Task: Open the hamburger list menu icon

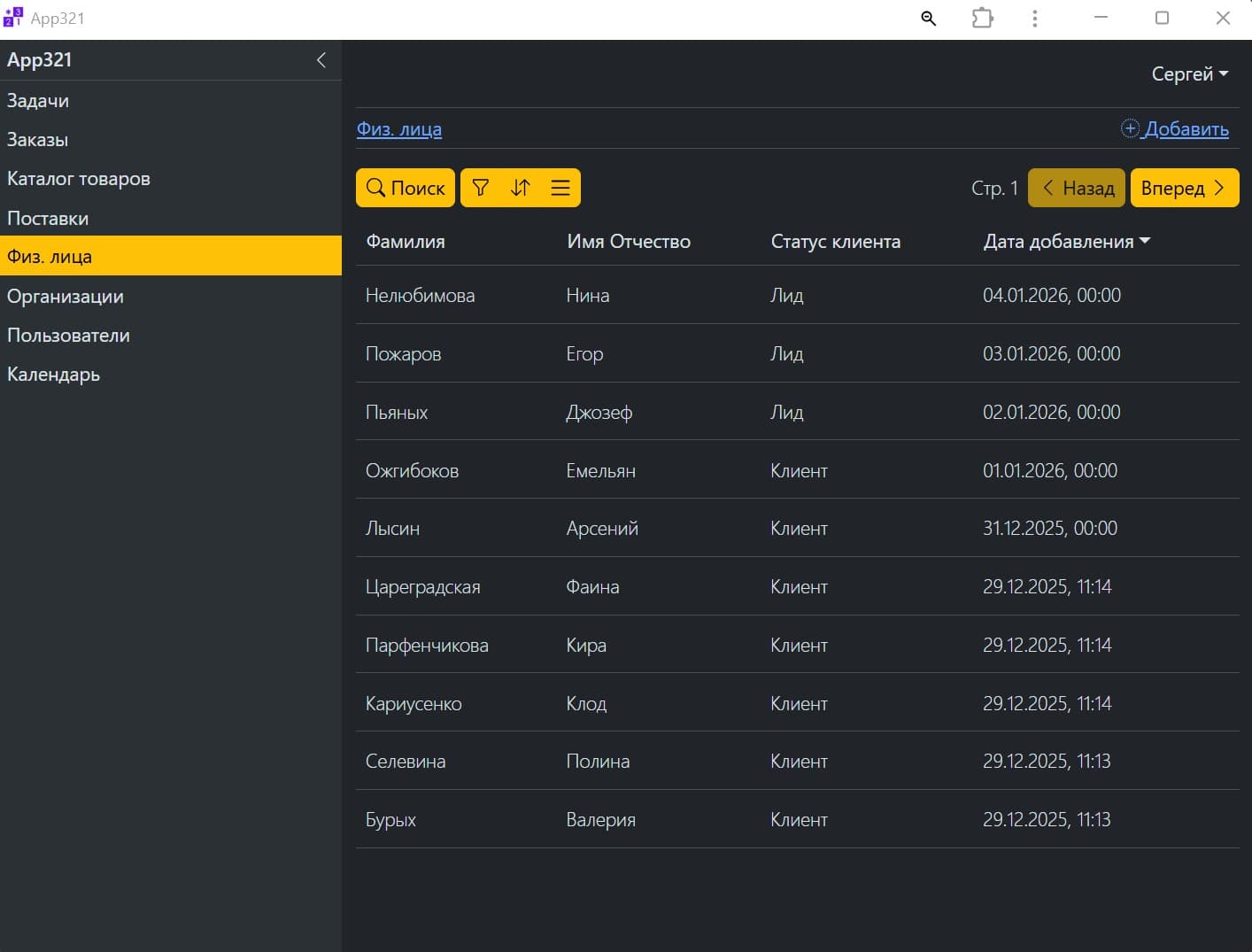Action: tap(560, 188)
